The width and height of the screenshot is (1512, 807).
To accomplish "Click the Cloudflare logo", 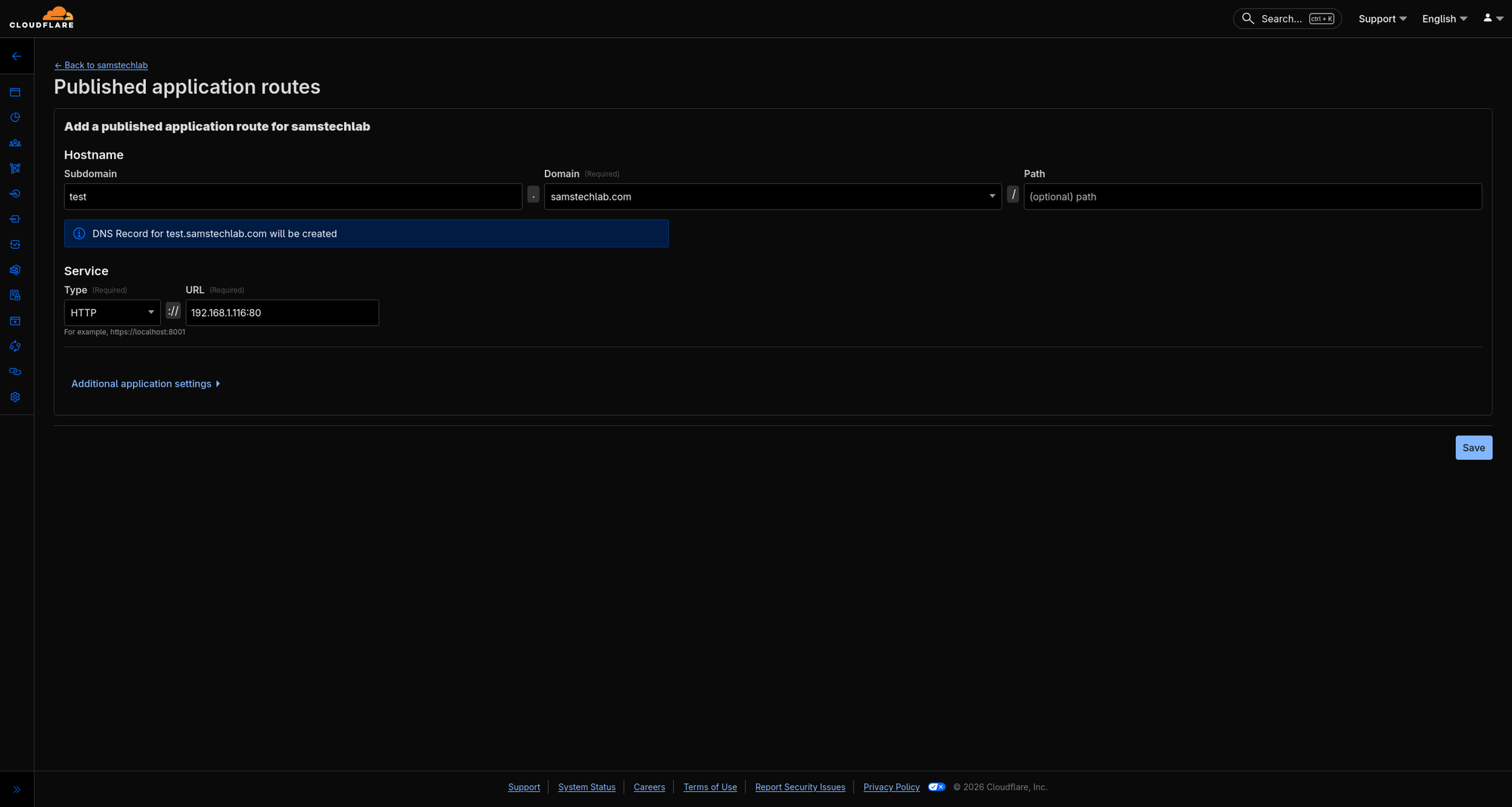I will [42, 18].
